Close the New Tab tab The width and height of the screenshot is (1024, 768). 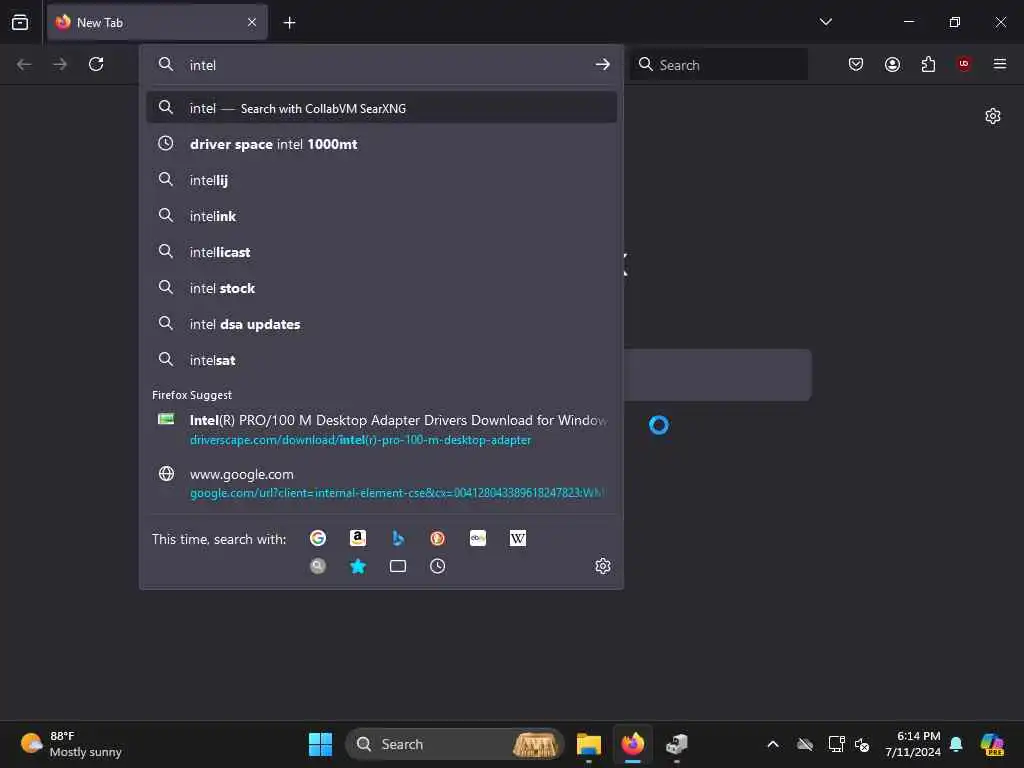252,22
